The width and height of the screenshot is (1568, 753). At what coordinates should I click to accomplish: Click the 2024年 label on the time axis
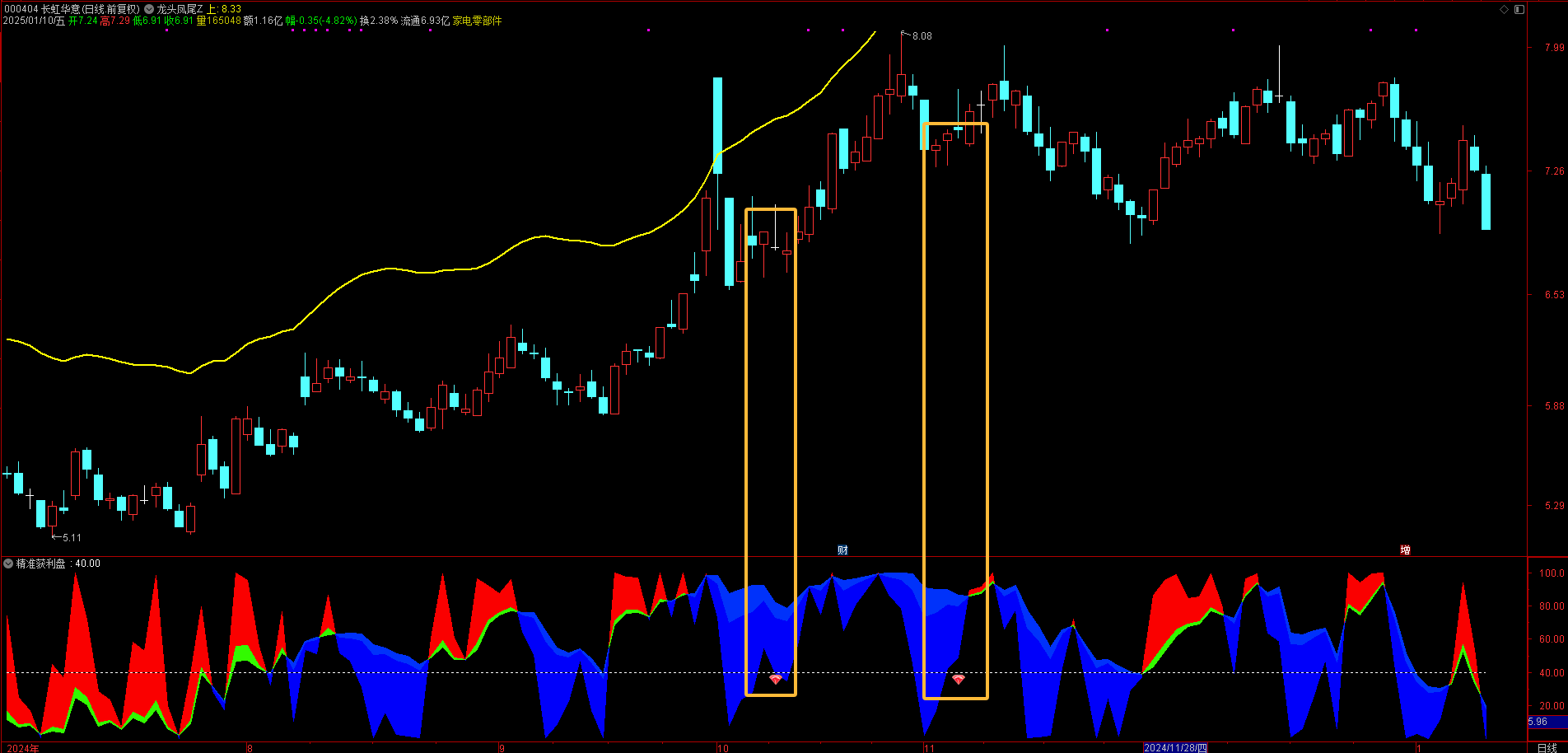[x=23, y=748]
